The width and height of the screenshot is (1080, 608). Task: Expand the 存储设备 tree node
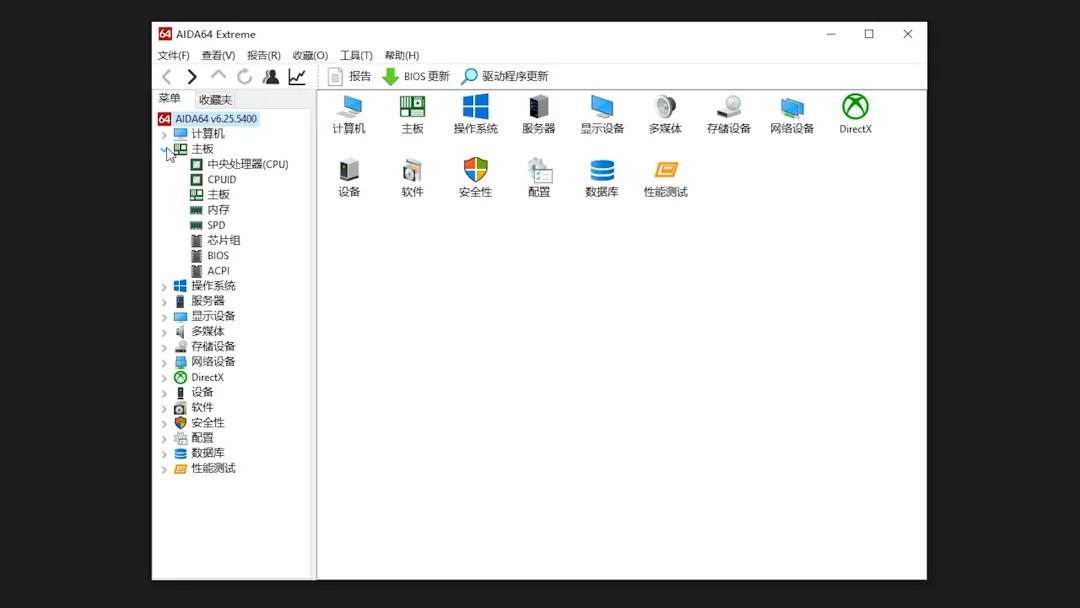[x=164, y=347]
